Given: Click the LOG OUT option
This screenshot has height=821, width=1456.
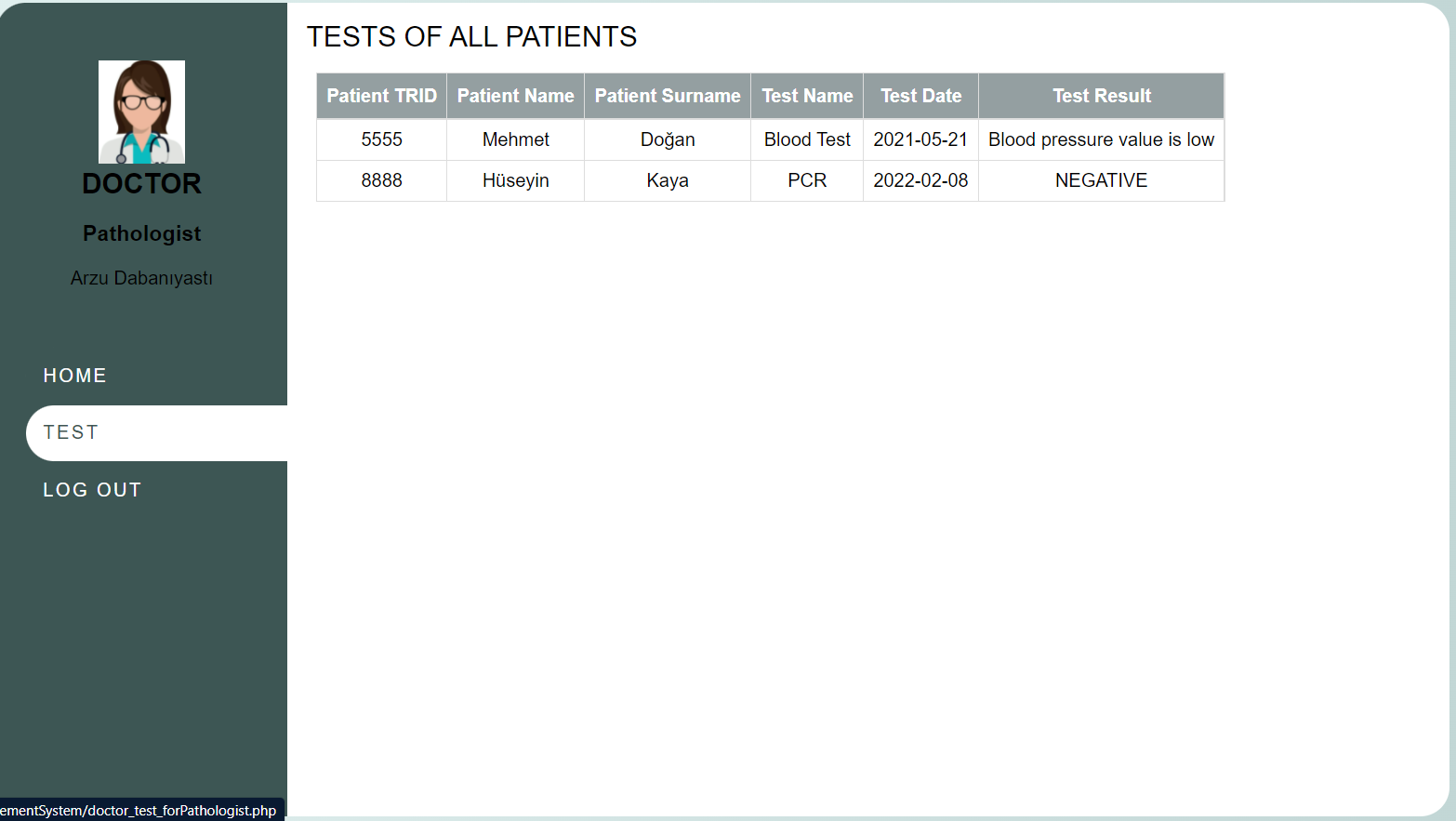Looking at the screenshot, I should click(92, 489).
